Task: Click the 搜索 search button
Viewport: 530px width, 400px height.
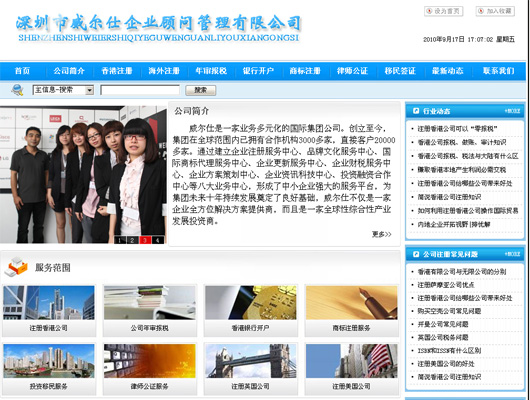Action: coord(200,90)
